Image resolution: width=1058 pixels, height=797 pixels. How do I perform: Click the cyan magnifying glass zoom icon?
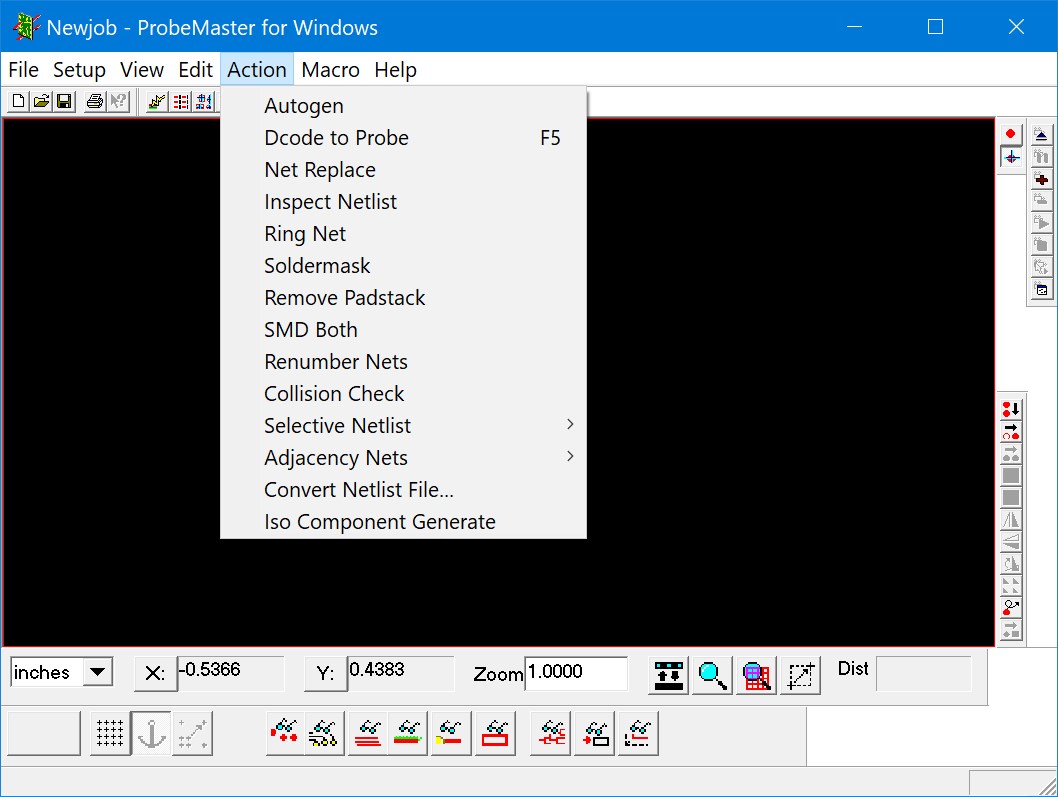coord(713,675)
